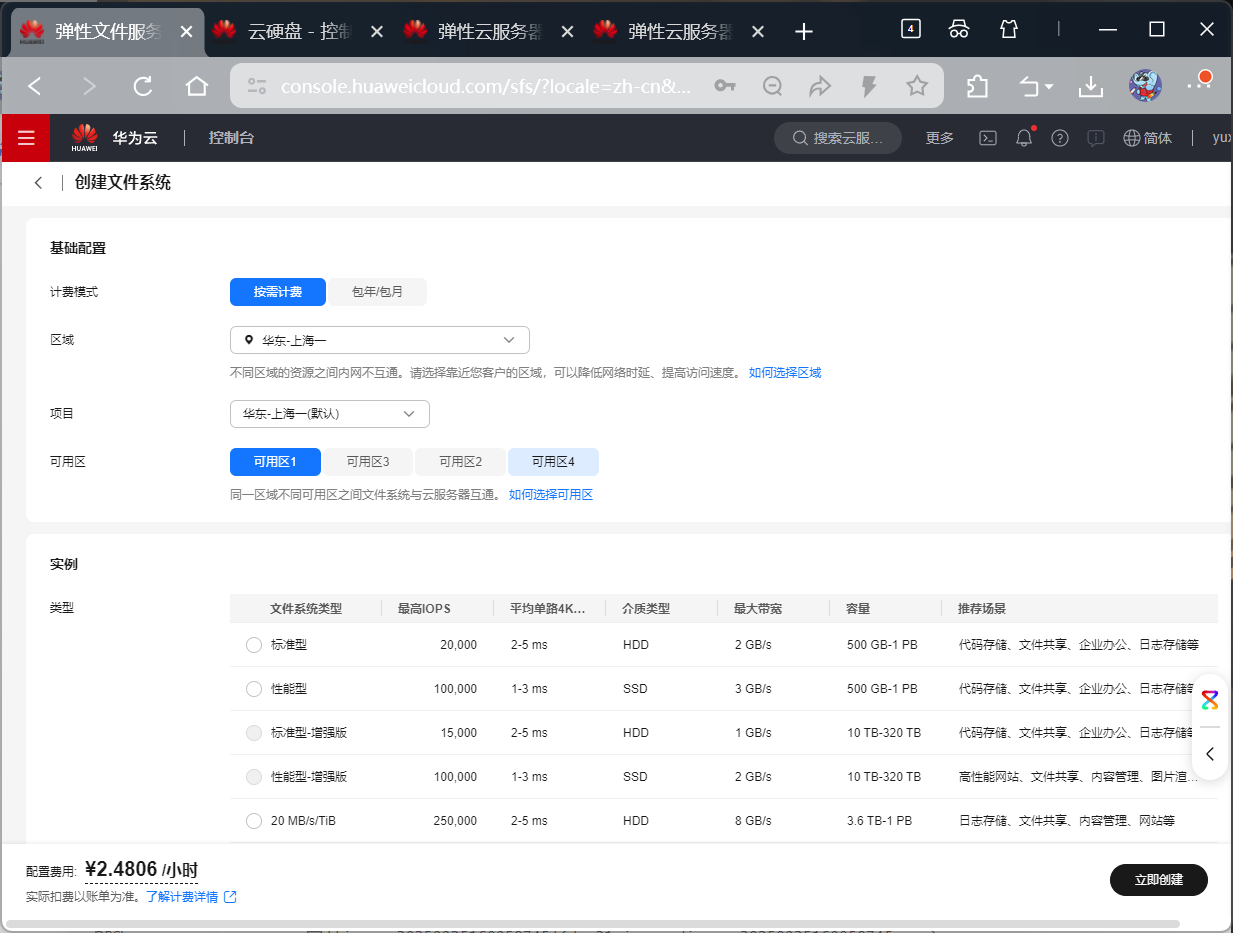The width and height of the screenshot is (1233, 933).
Task: Open site settings icon in address bar
Action: tap(257, 87)
